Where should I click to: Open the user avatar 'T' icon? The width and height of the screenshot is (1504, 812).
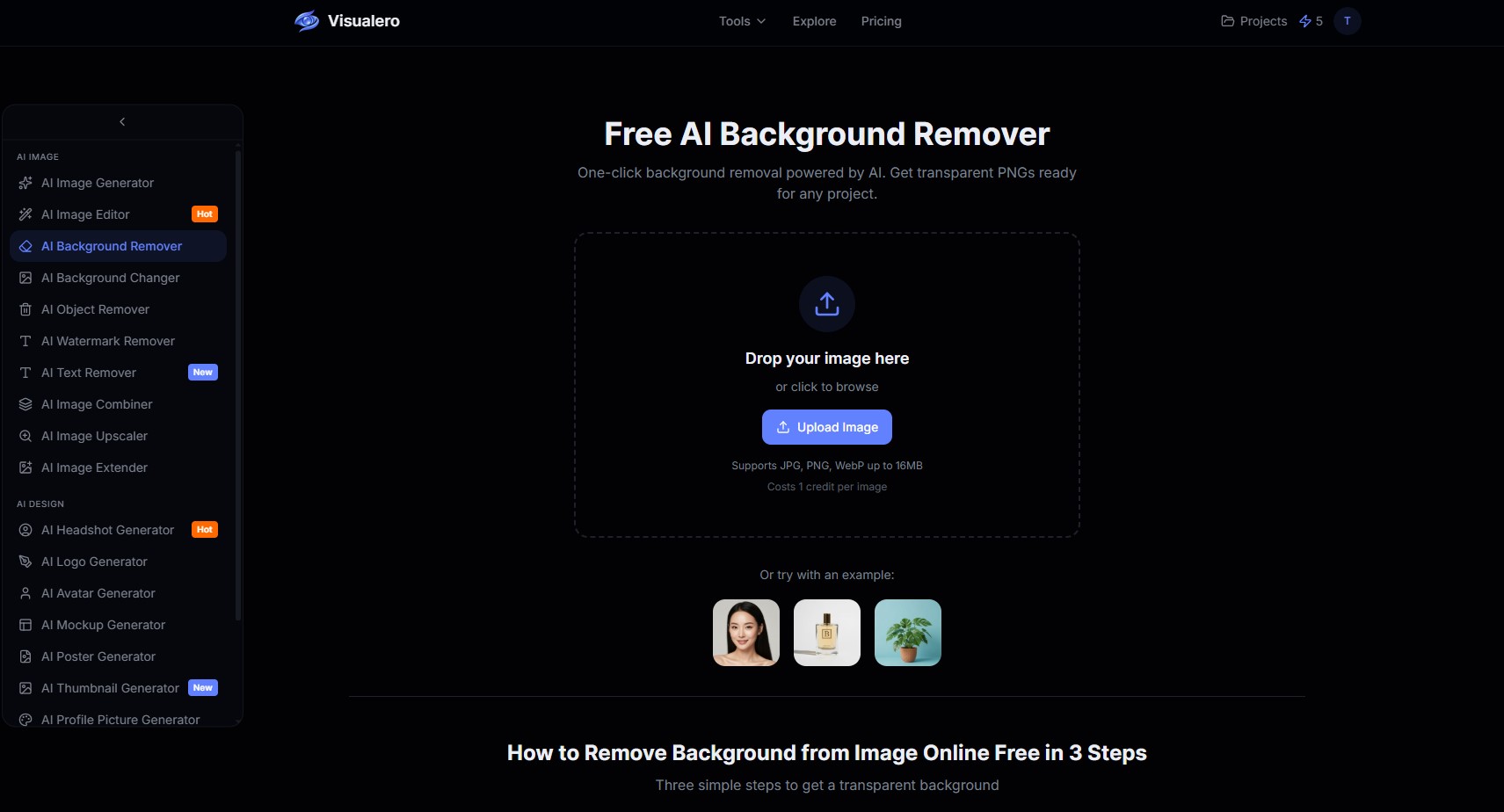[1347, 21]
